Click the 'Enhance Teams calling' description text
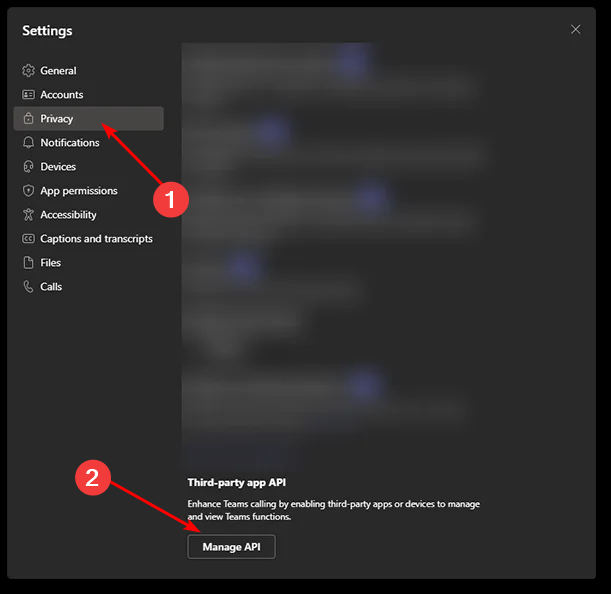The image size is (611, 594). 334,510
